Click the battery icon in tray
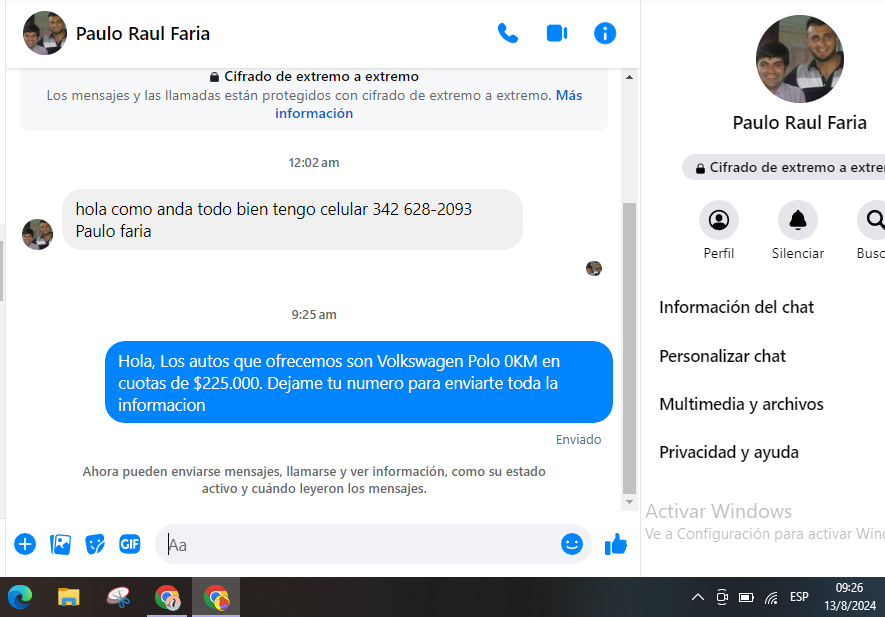Screen dimensions: 885x617 point(746,597)
